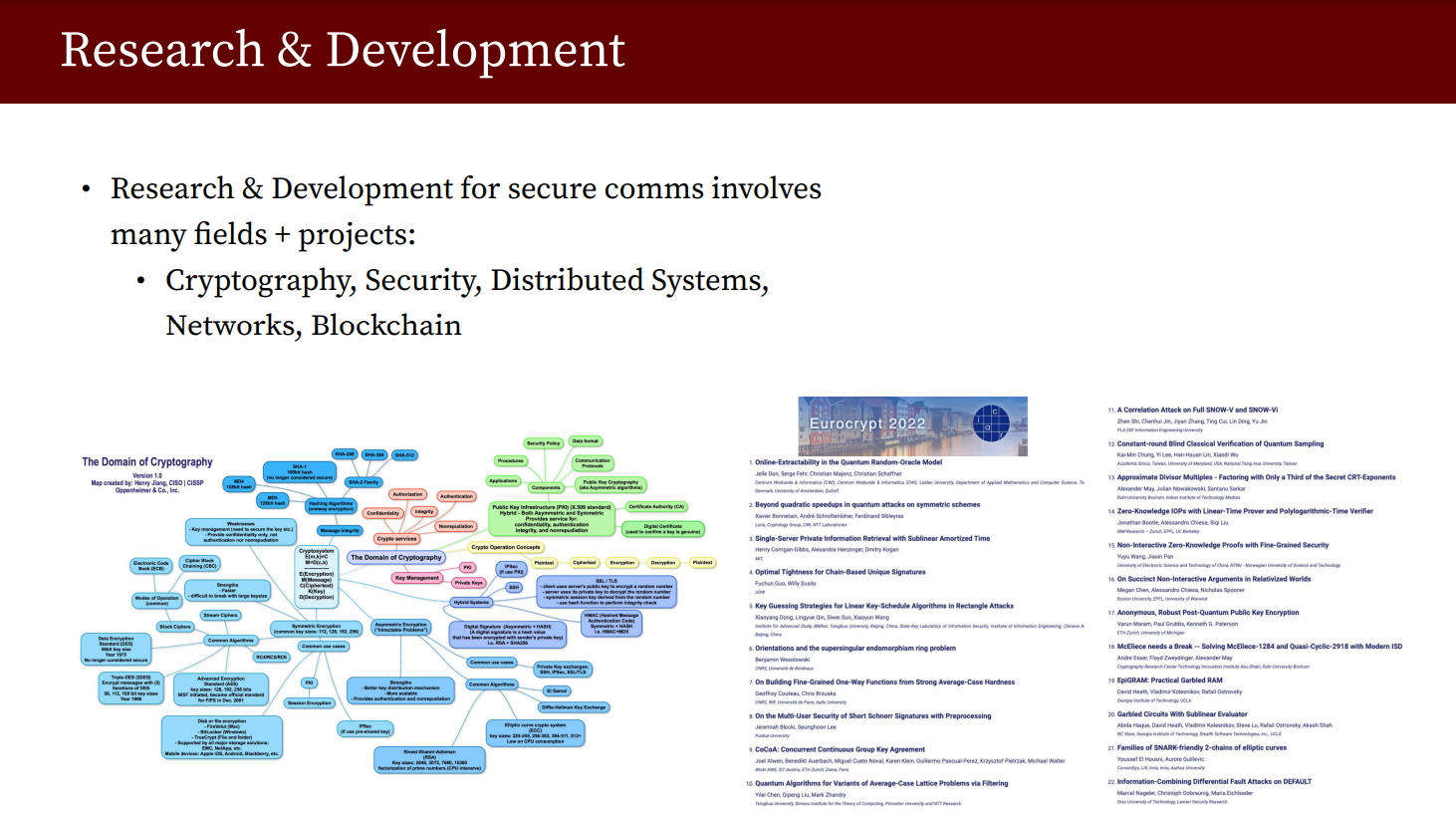Select the 'SHA-2 Family' node

pyautogui.click(x=363, y=482)
